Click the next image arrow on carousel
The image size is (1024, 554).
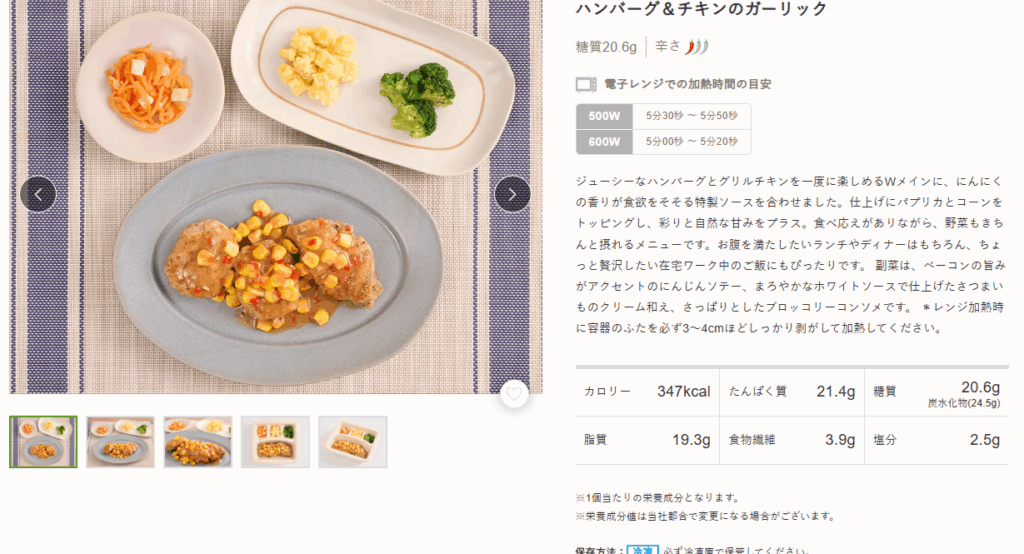click(513, 194)
